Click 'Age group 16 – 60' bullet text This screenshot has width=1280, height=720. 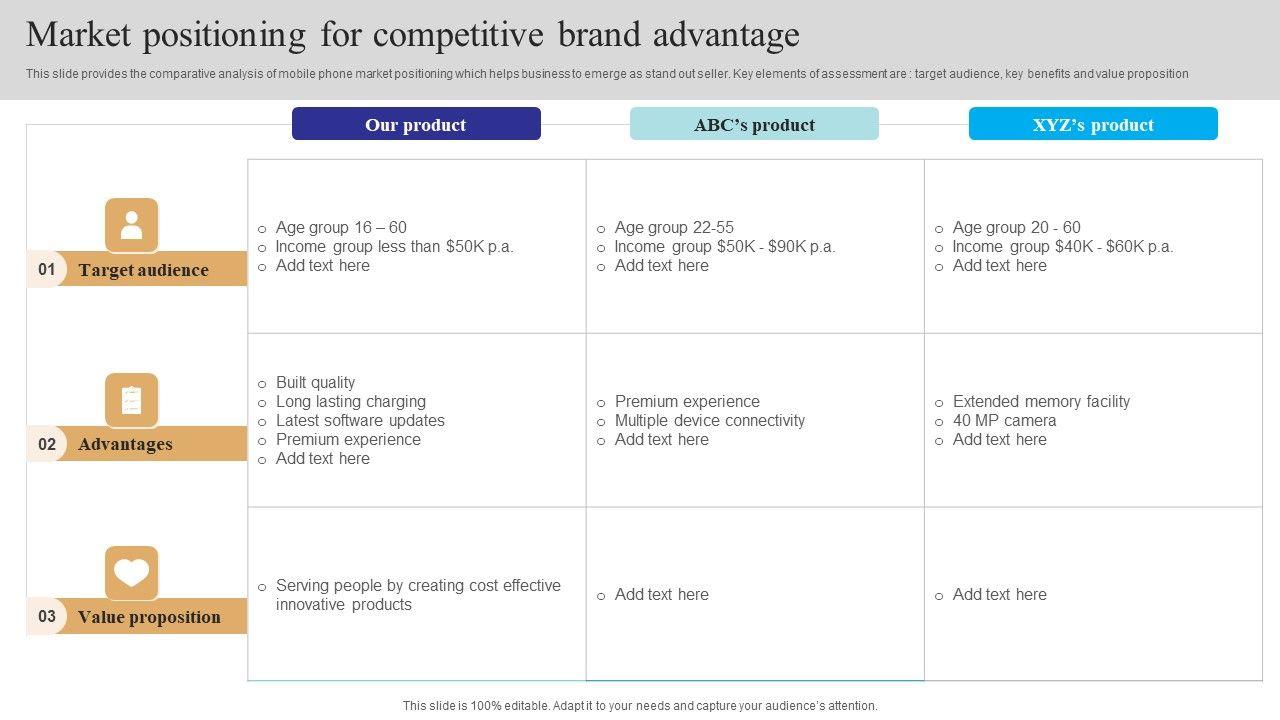pyautogui.click(x=341, y=227)
